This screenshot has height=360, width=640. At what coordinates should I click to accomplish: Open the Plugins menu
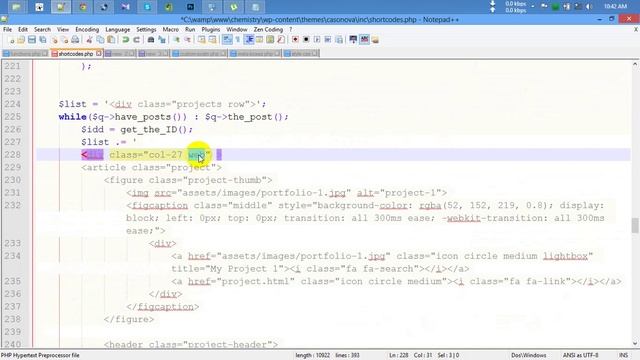(x=211, y=29)
